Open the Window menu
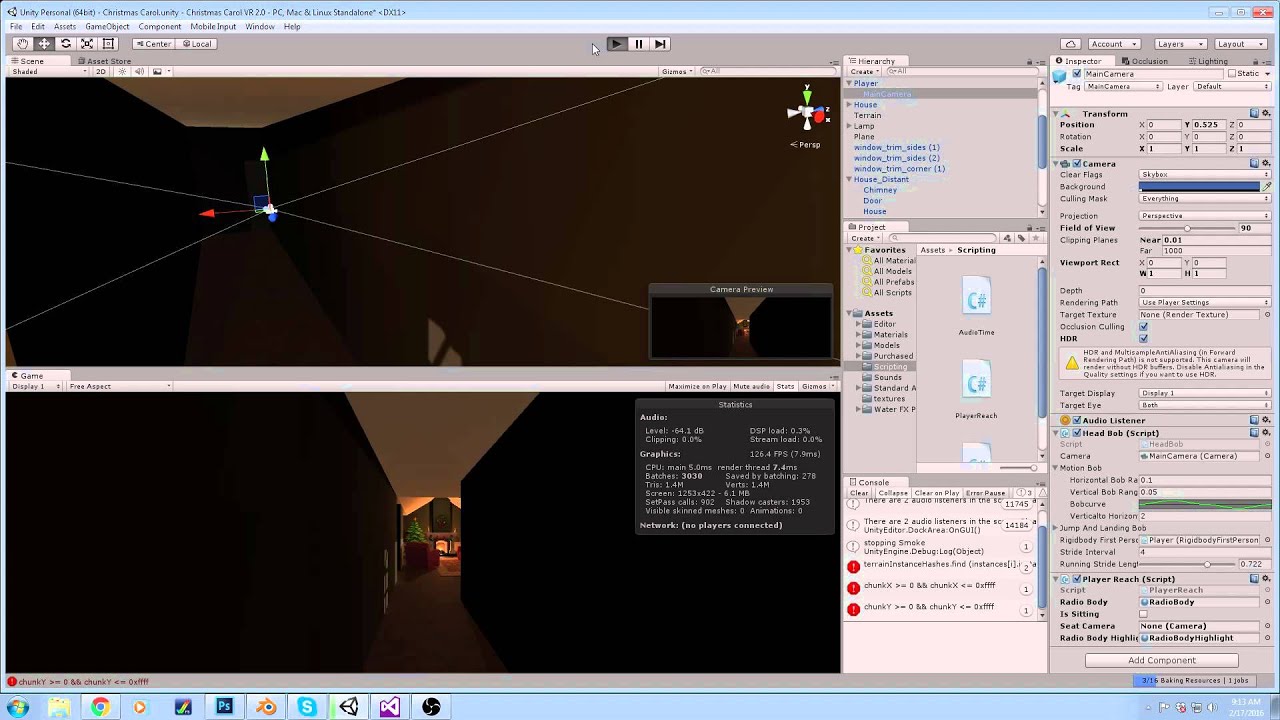1280x720 pixels. click(260, 27)
